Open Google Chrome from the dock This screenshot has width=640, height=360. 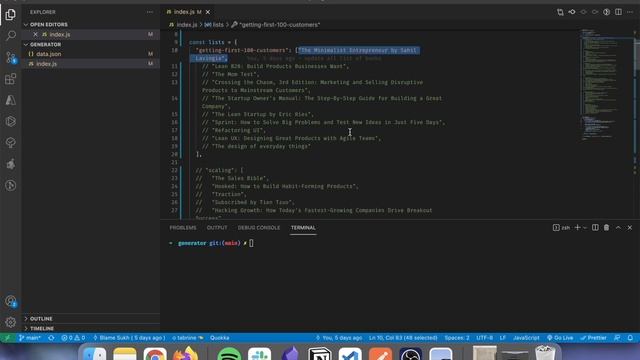(x=155, y=353)
